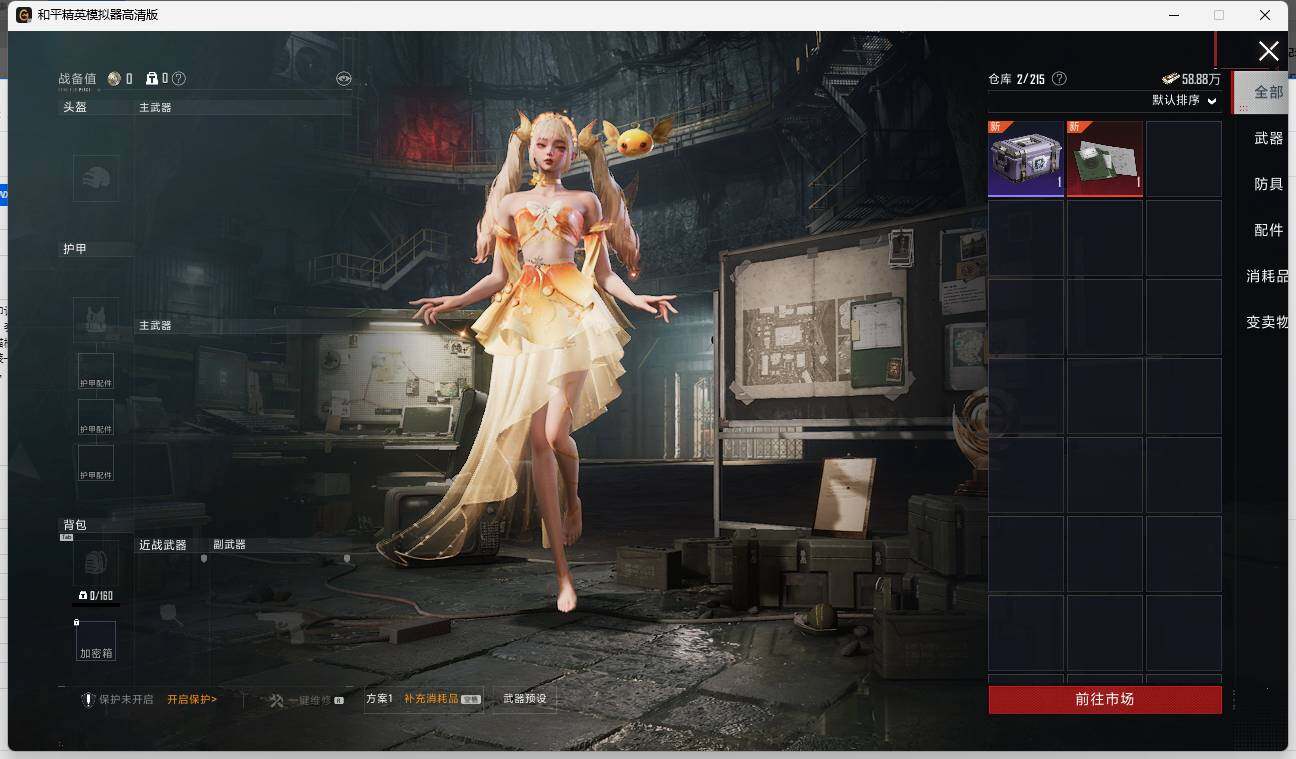Switch to the 武器 category tab
This screenshot has width=1296, height=759.
(1268, 138)
